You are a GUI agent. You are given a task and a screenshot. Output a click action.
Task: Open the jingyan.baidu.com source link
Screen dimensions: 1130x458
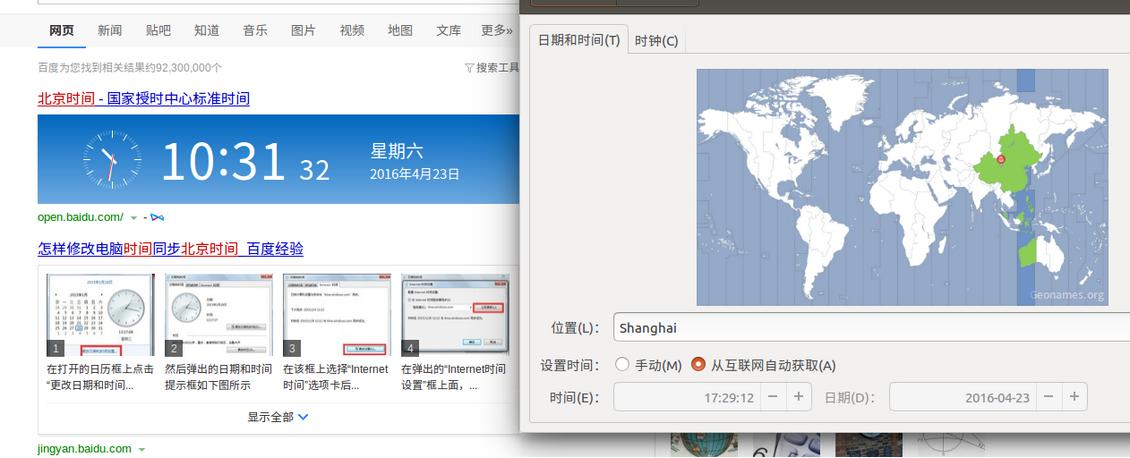pyautogui.click(x=84, y=449)
